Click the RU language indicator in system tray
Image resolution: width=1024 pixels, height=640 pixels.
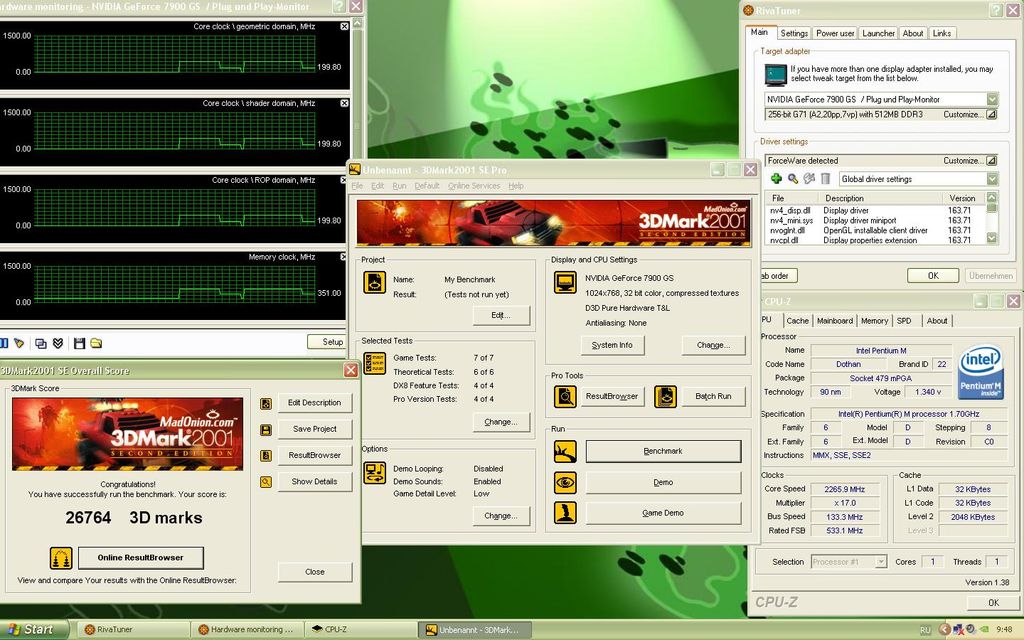(925, 630)
